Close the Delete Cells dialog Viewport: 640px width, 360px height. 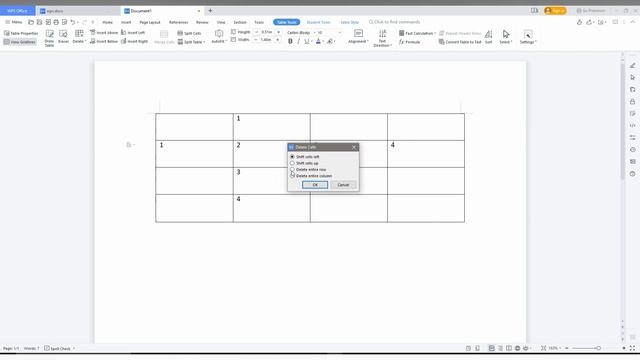click(354, 147)
